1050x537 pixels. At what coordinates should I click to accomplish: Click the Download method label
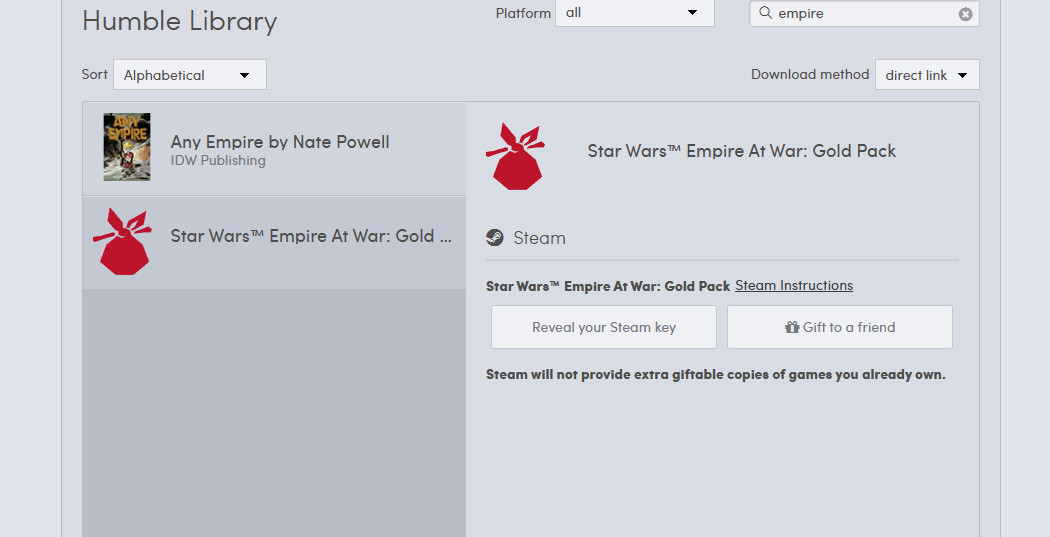click(810, 74)
